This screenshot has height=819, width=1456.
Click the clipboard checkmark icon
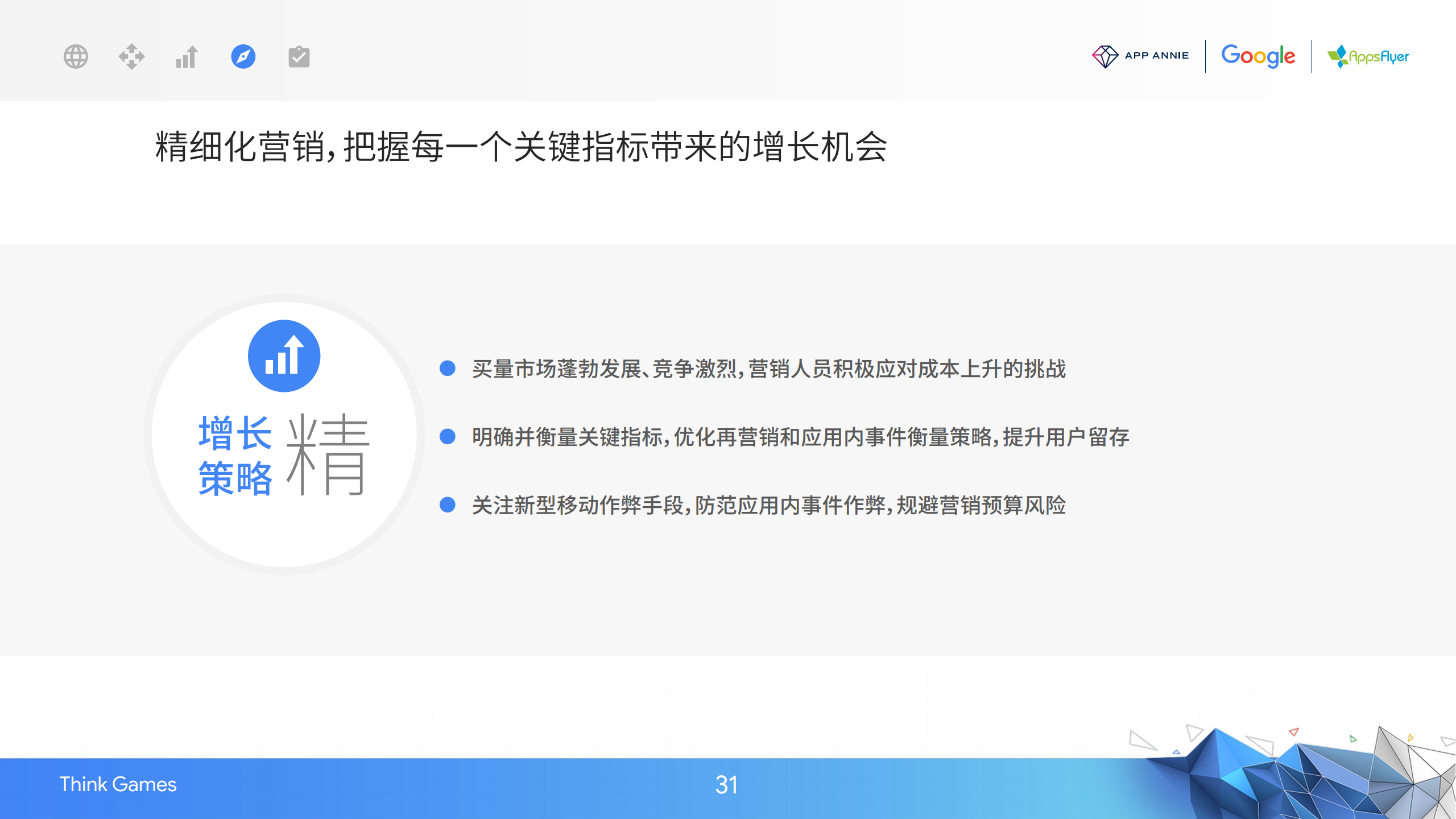click(x=299, y=56)
